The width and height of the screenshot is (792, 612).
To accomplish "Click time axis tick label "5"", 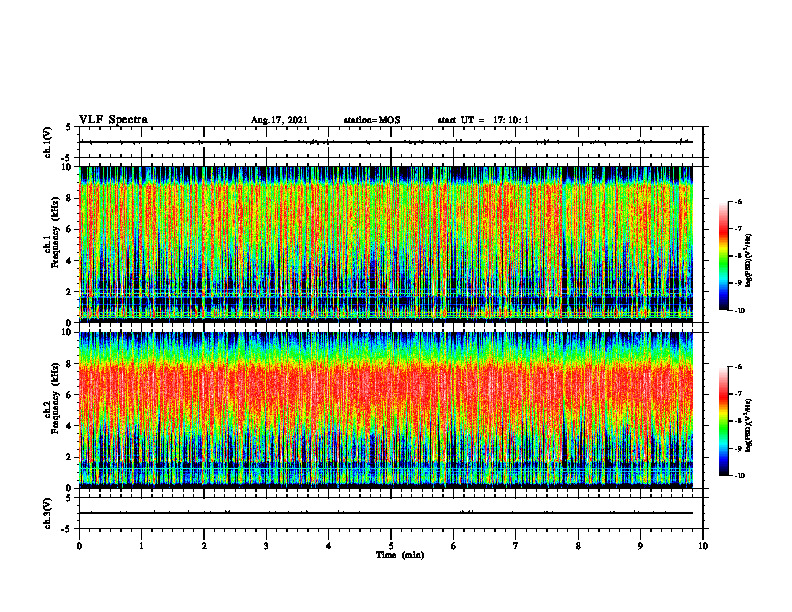I will [x=391, y=546].
